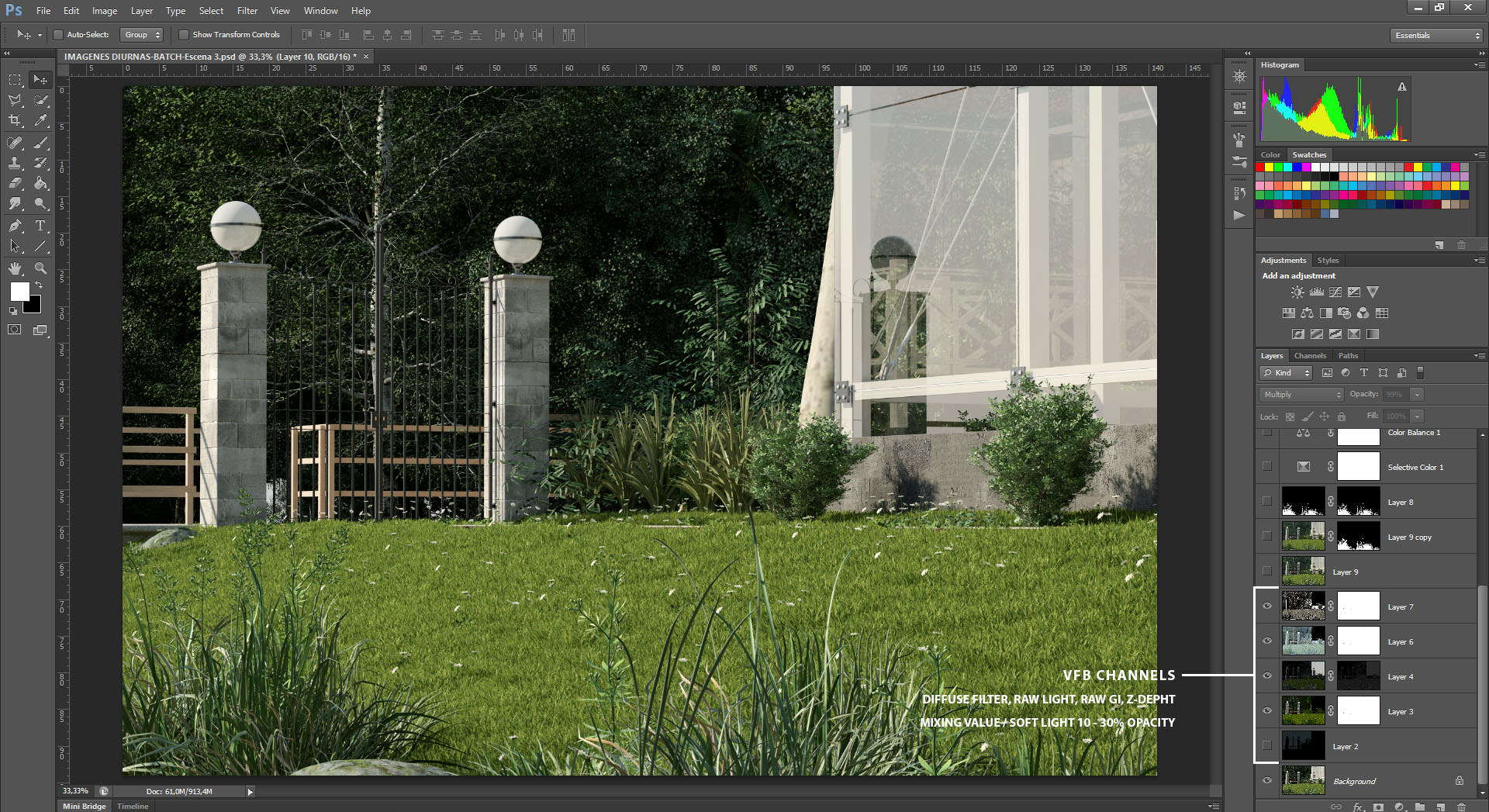Select the Pen tool

point(15,226)
